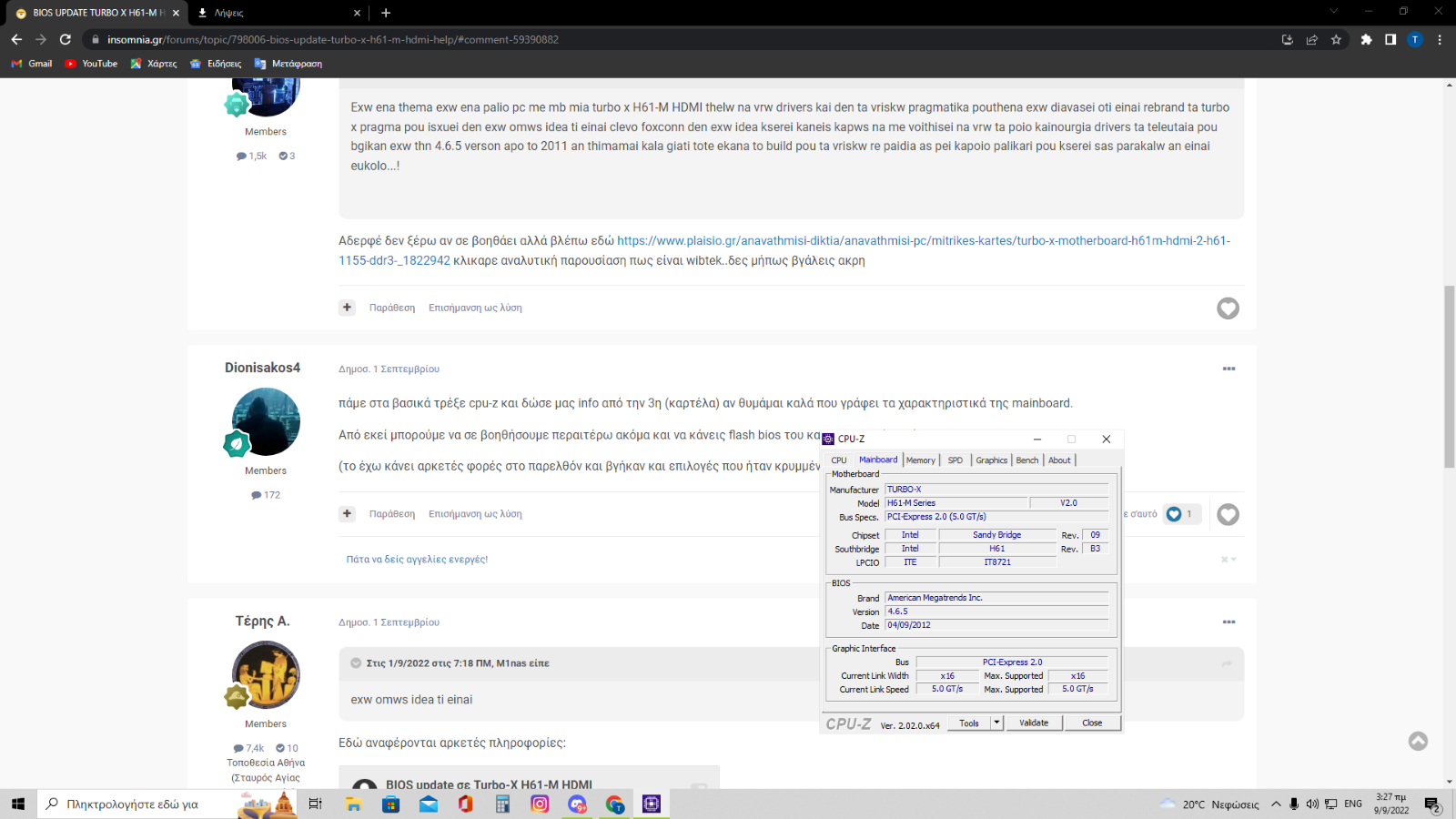Open the install app icon in address bar
The image size is (1456, 819).
click(1287, 39)
